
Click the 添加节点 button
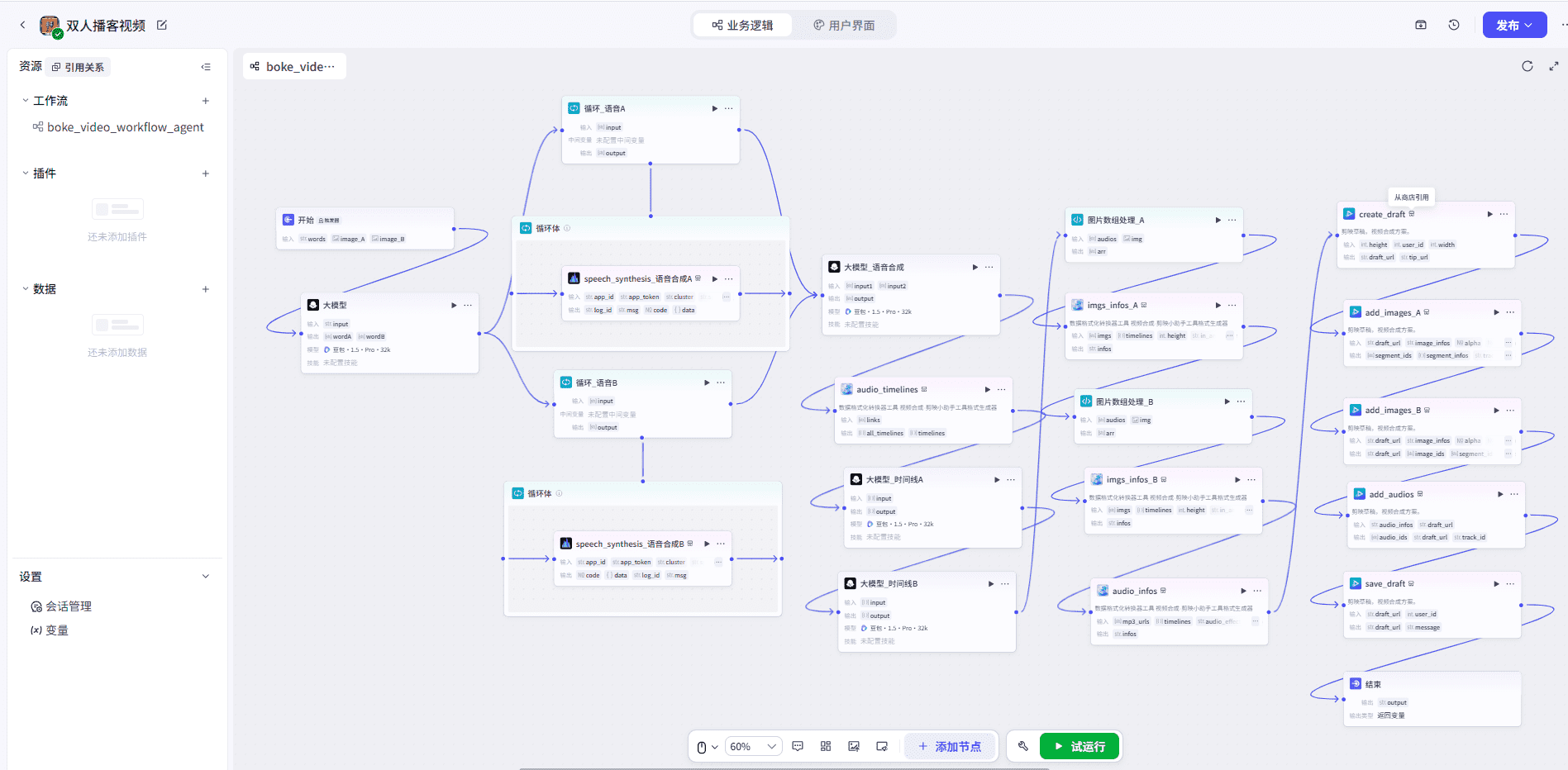950,746
